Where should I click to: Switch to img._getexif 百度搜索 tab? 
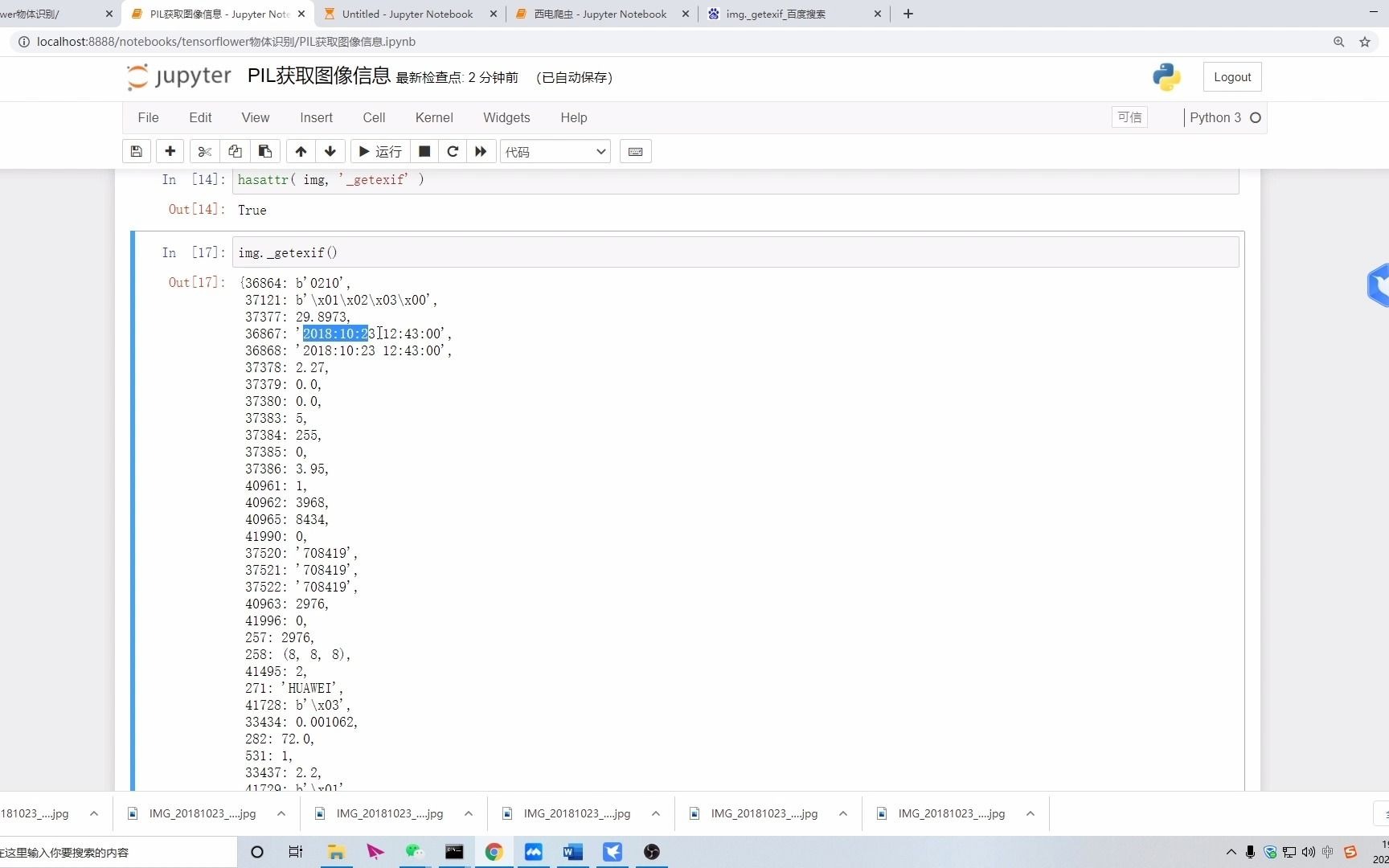coord(776,14)
